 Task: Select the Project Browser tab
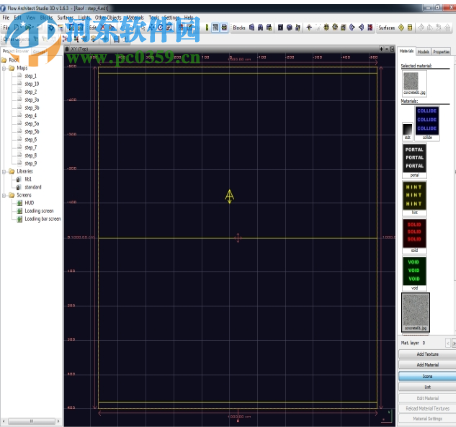tap(16, 51)
